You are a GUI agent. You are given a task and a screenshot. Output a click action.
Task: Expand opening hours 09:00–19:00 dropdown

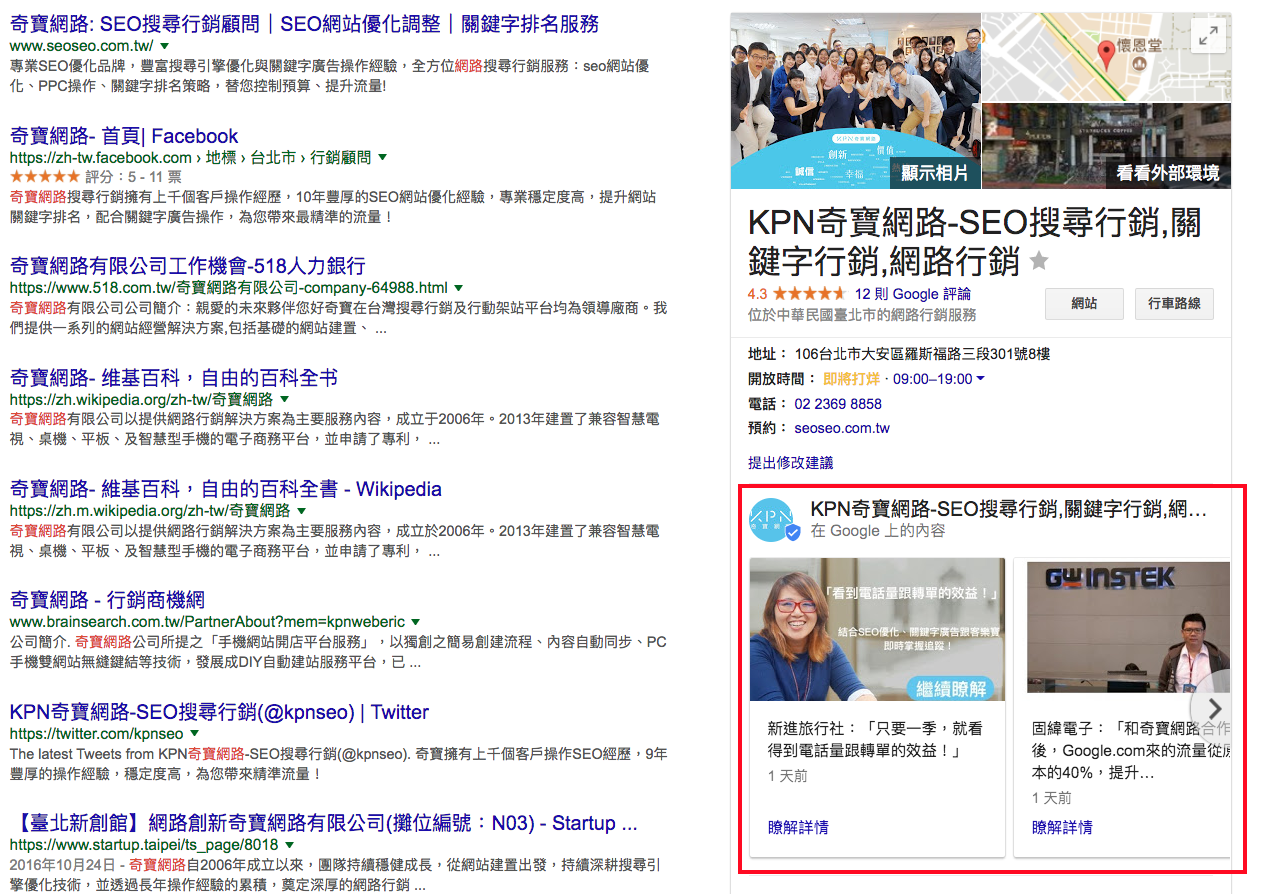[x=980, y=379]
